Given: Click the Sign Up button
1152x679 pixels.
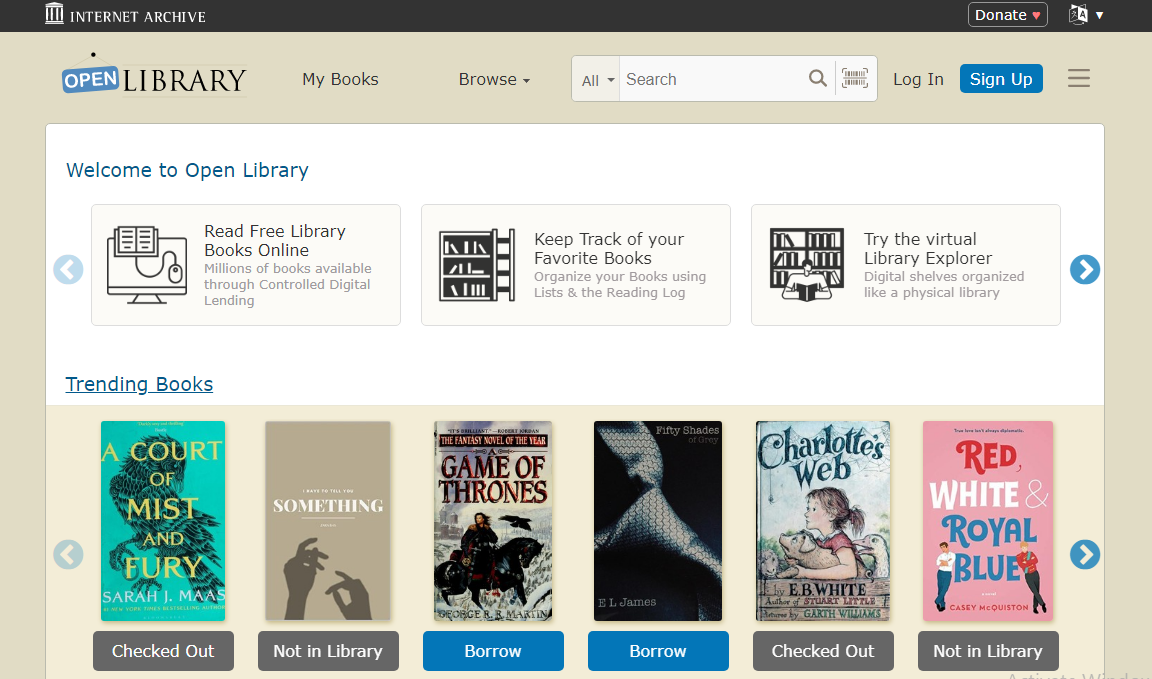Looking at the screenshot, I should (x=1001, y=79).
